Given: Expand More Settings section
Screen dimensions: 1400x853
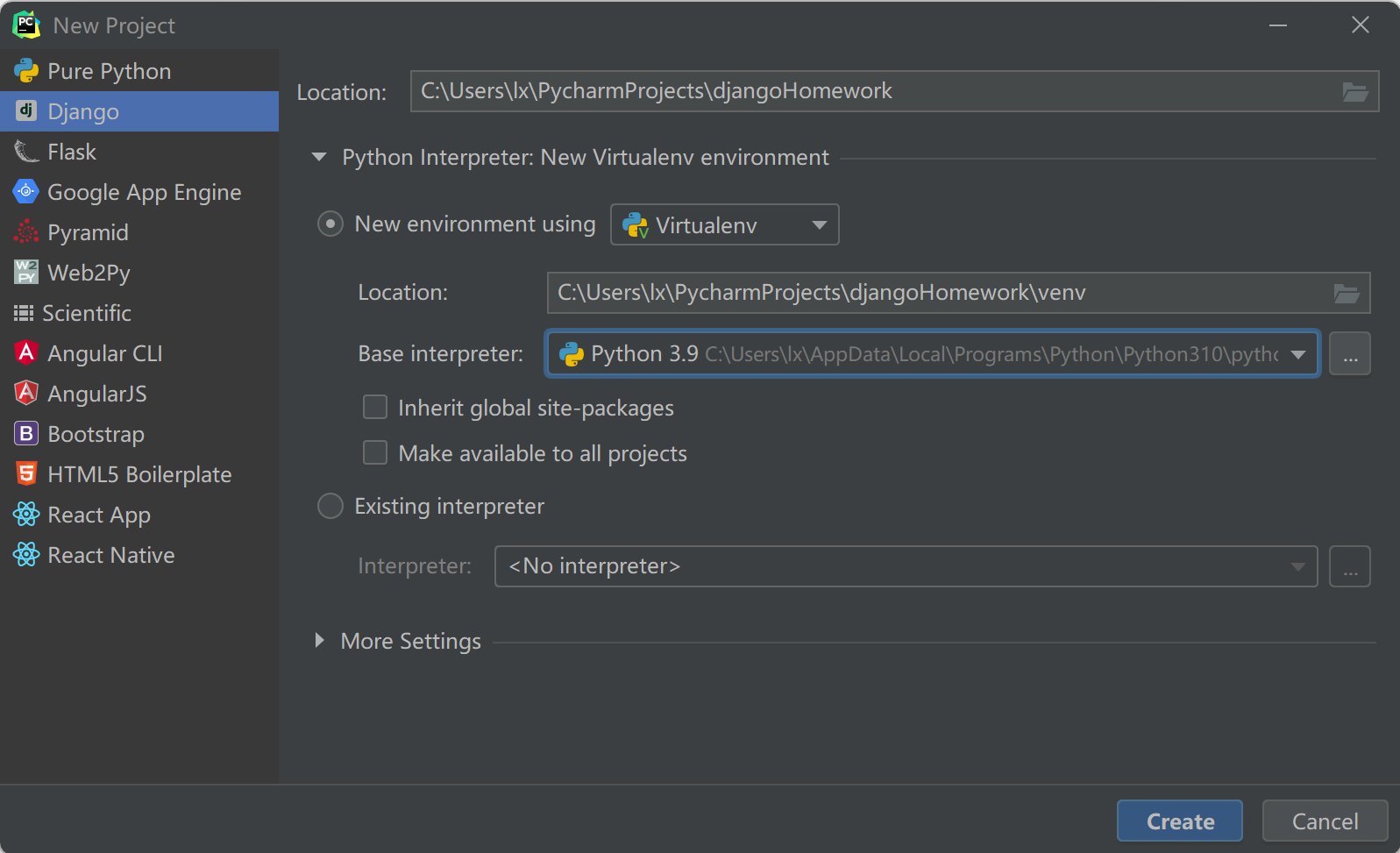Looking at the screenshot, I should tap(320, 641).
